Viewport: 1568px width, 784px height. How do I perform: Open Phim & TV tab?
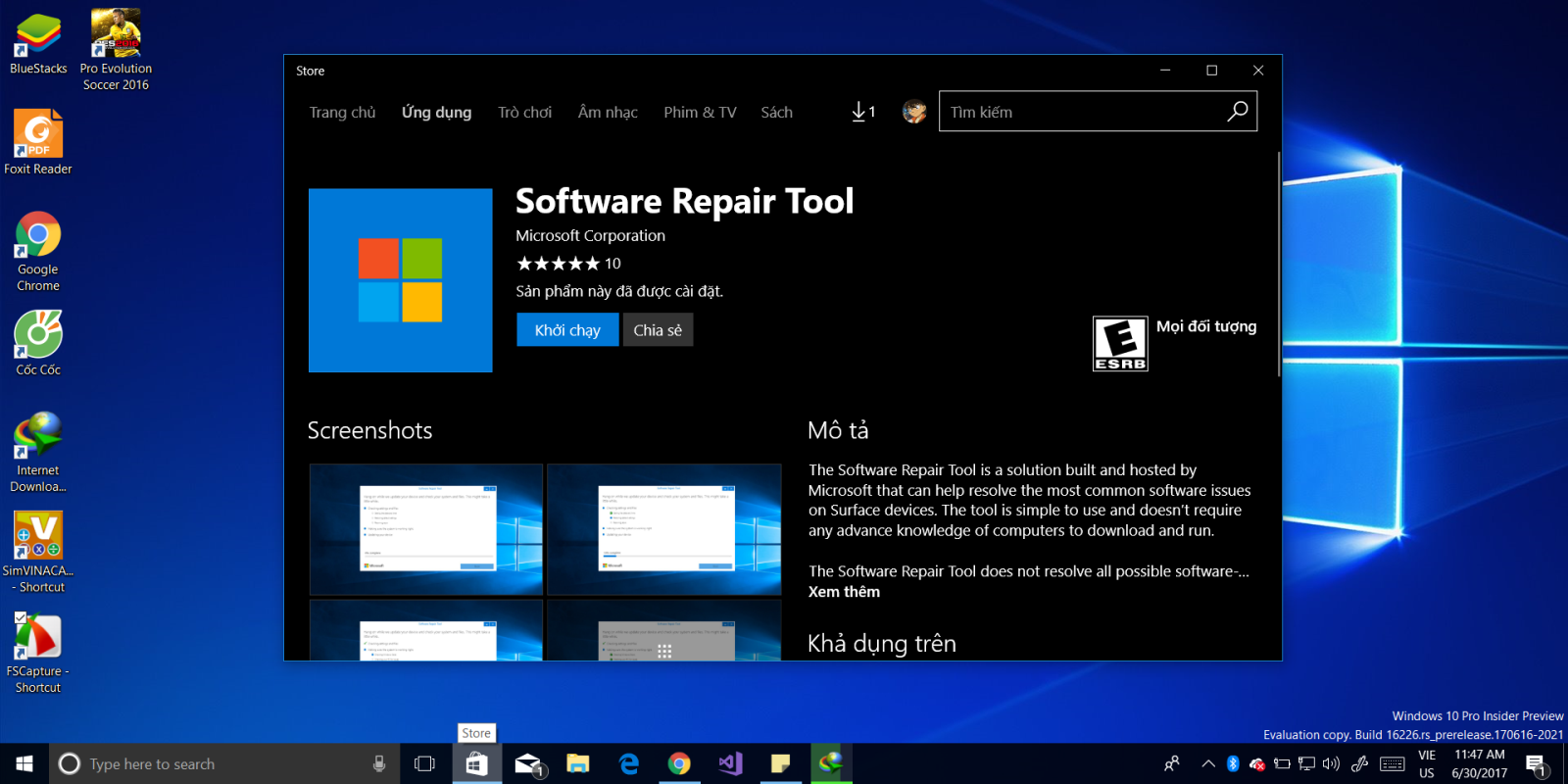pyautogui.click(x=700, y=112)
